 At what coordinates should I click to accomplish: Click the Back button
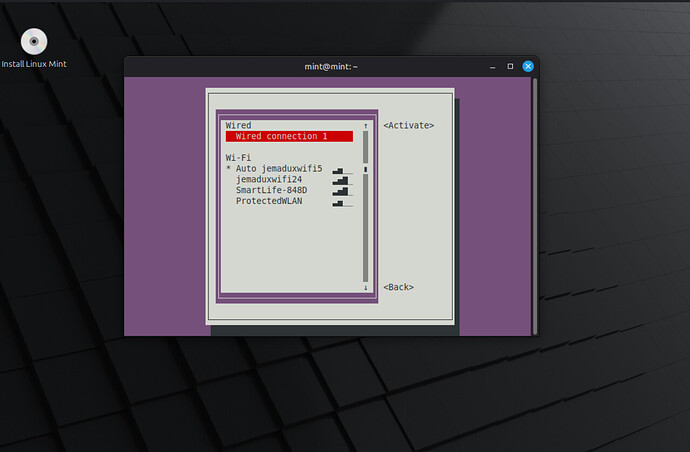(x=398, y=287)
